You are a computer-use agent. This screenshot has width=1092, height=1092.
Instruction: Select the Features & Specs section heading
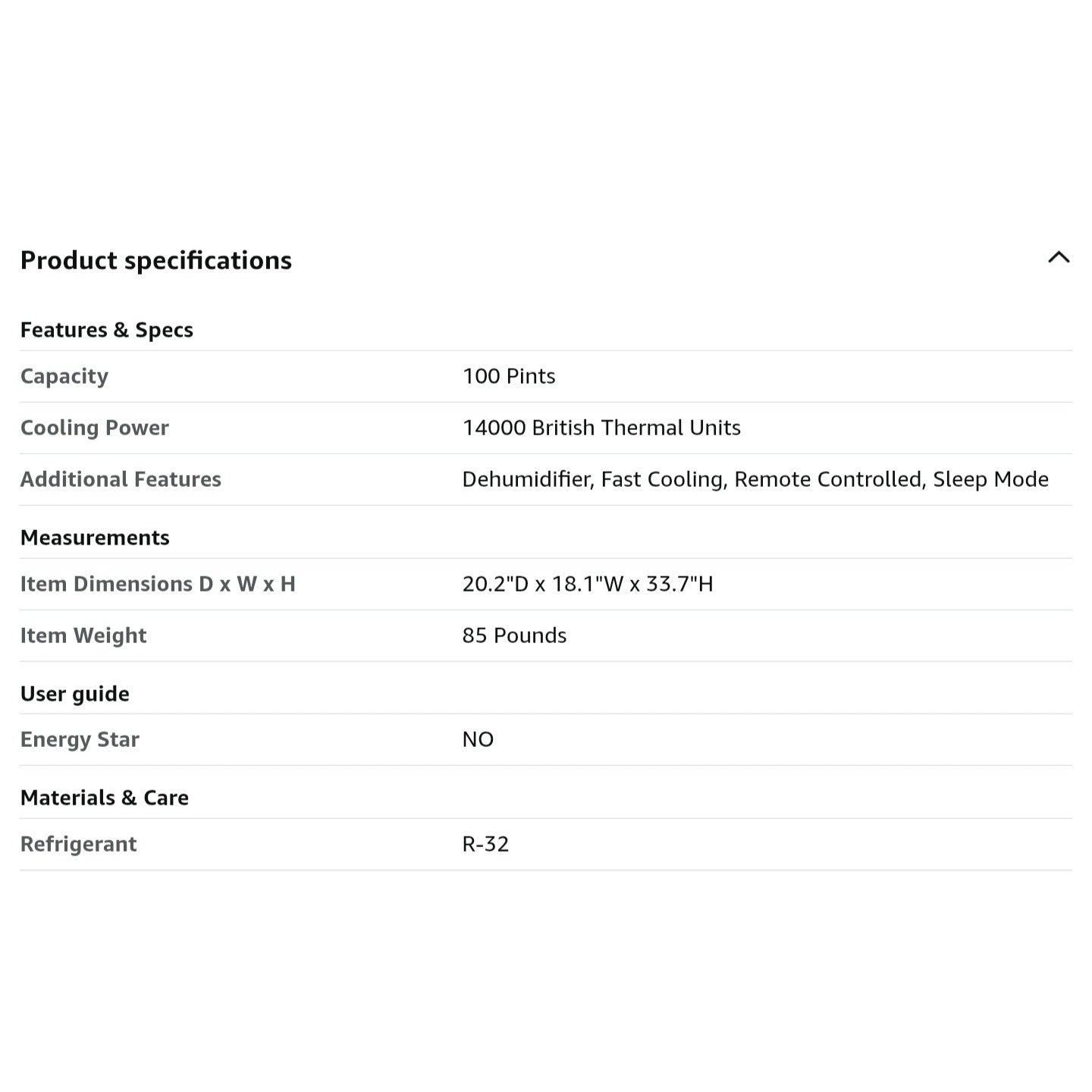[x=107, y=330]
